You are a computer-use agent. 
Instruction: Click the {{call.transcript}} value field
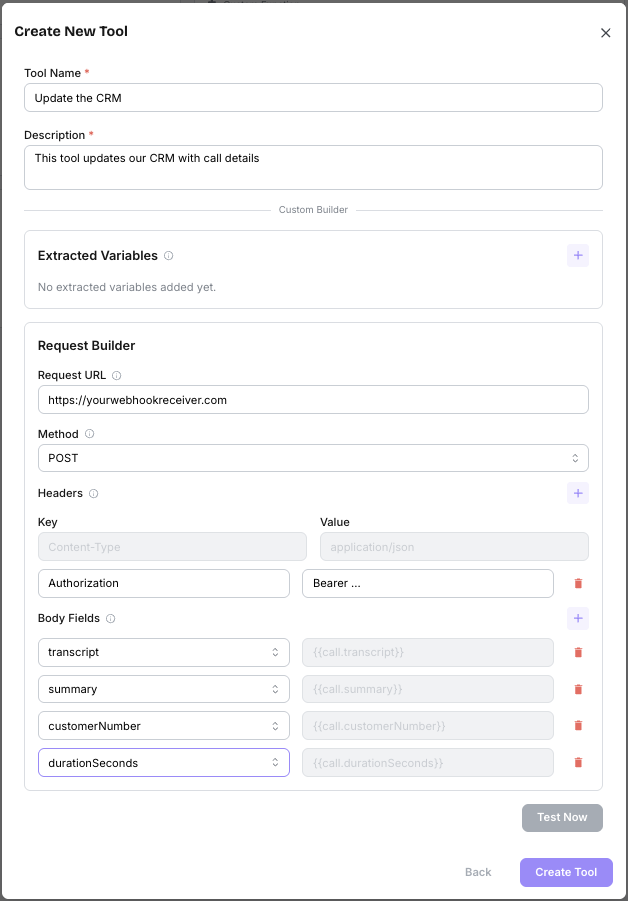pyautogui.click(x=428, y=652)
